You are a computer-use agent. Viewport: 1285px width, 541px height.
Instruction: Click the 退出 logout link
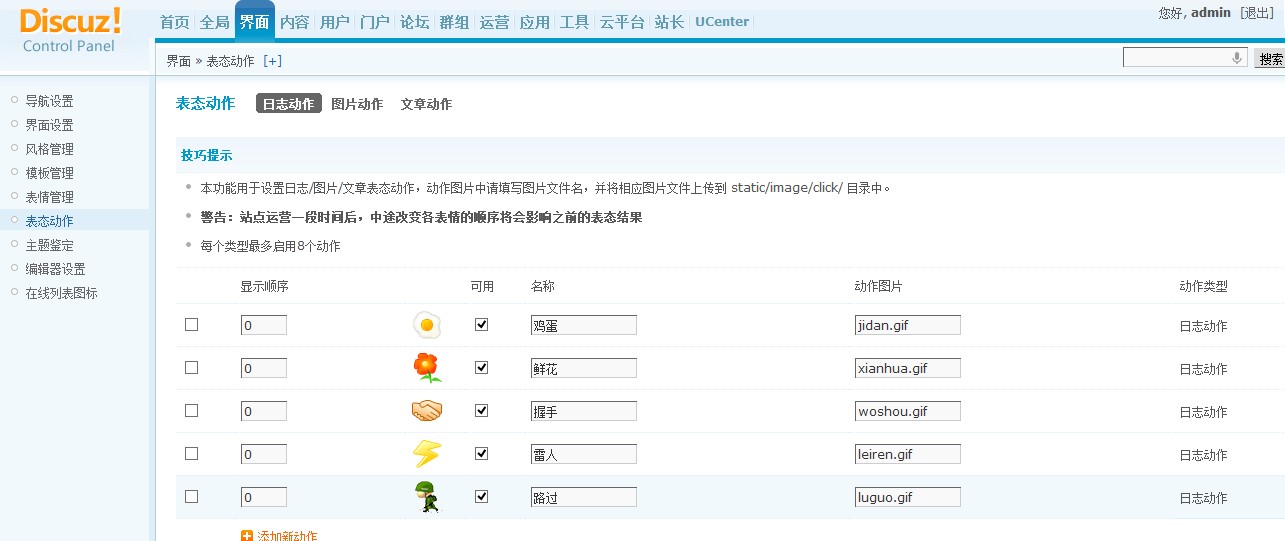pos(1257,13)
